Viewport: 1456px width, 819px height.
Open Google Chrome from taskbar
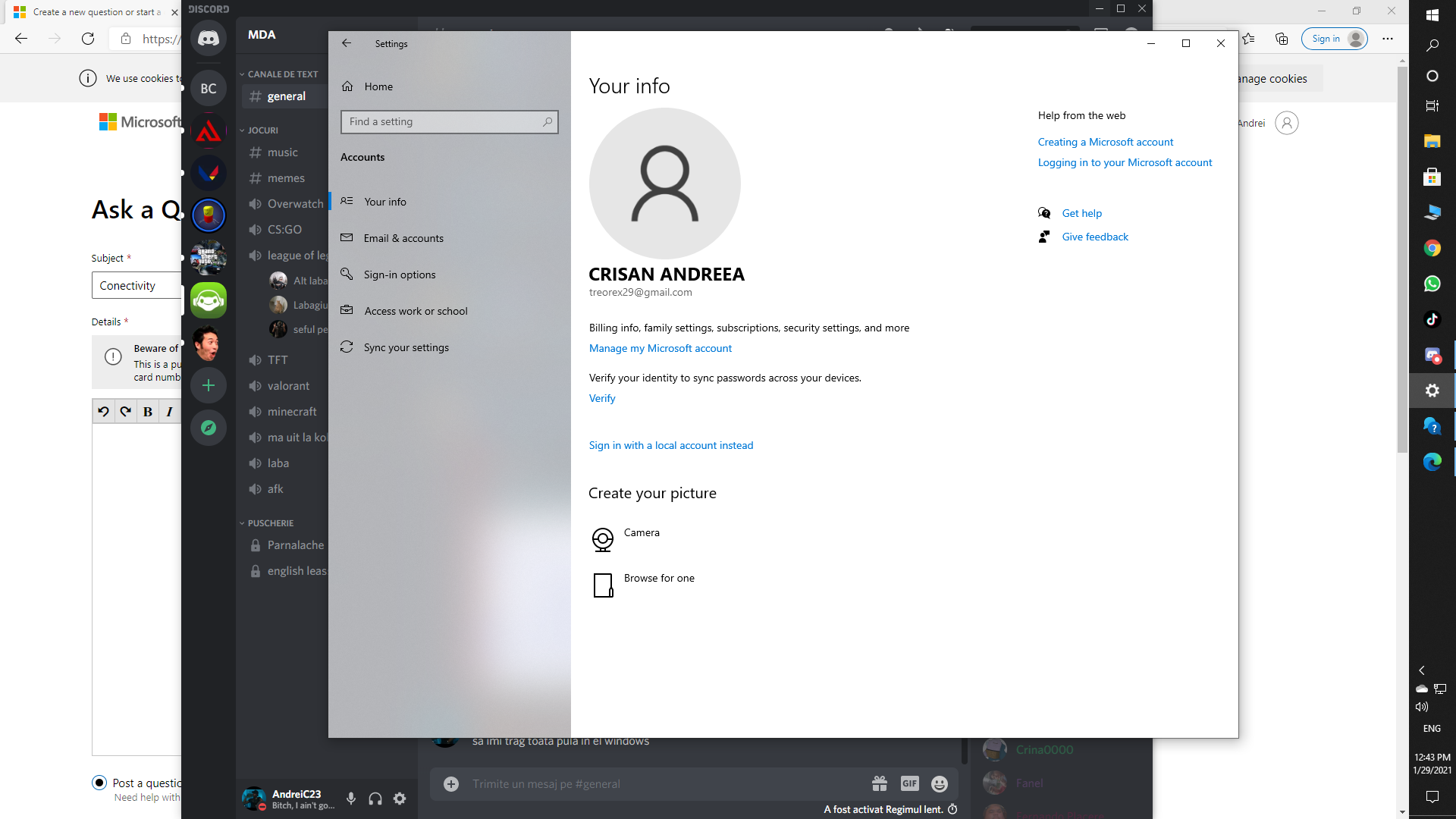pos(1432,249)
